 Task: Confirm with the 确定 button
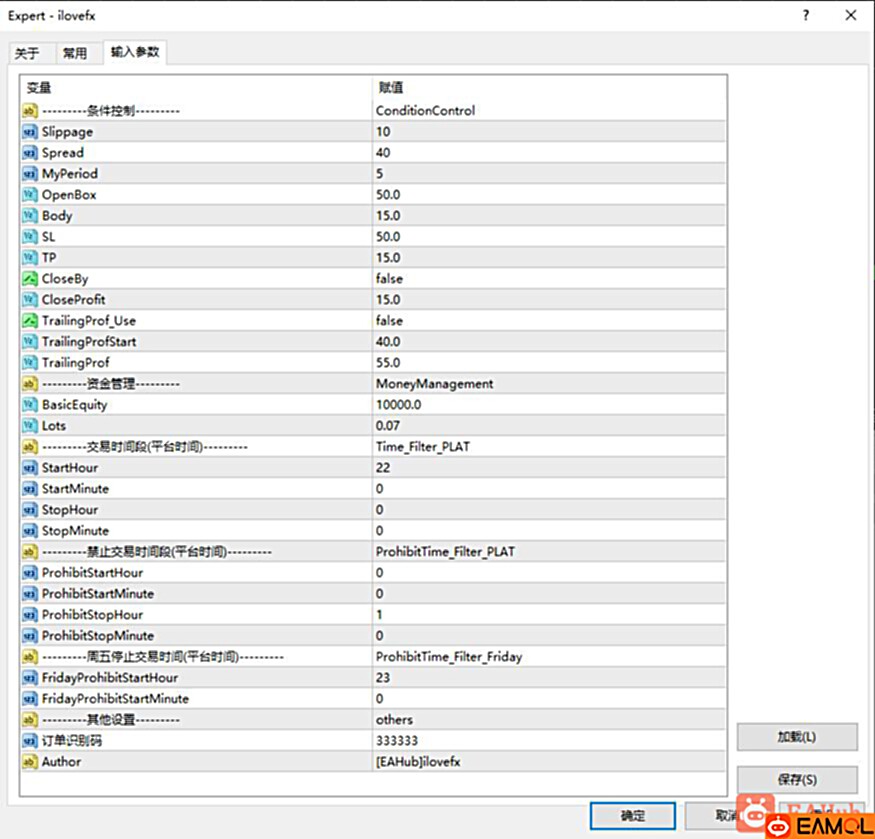click(x=632, y=816)
